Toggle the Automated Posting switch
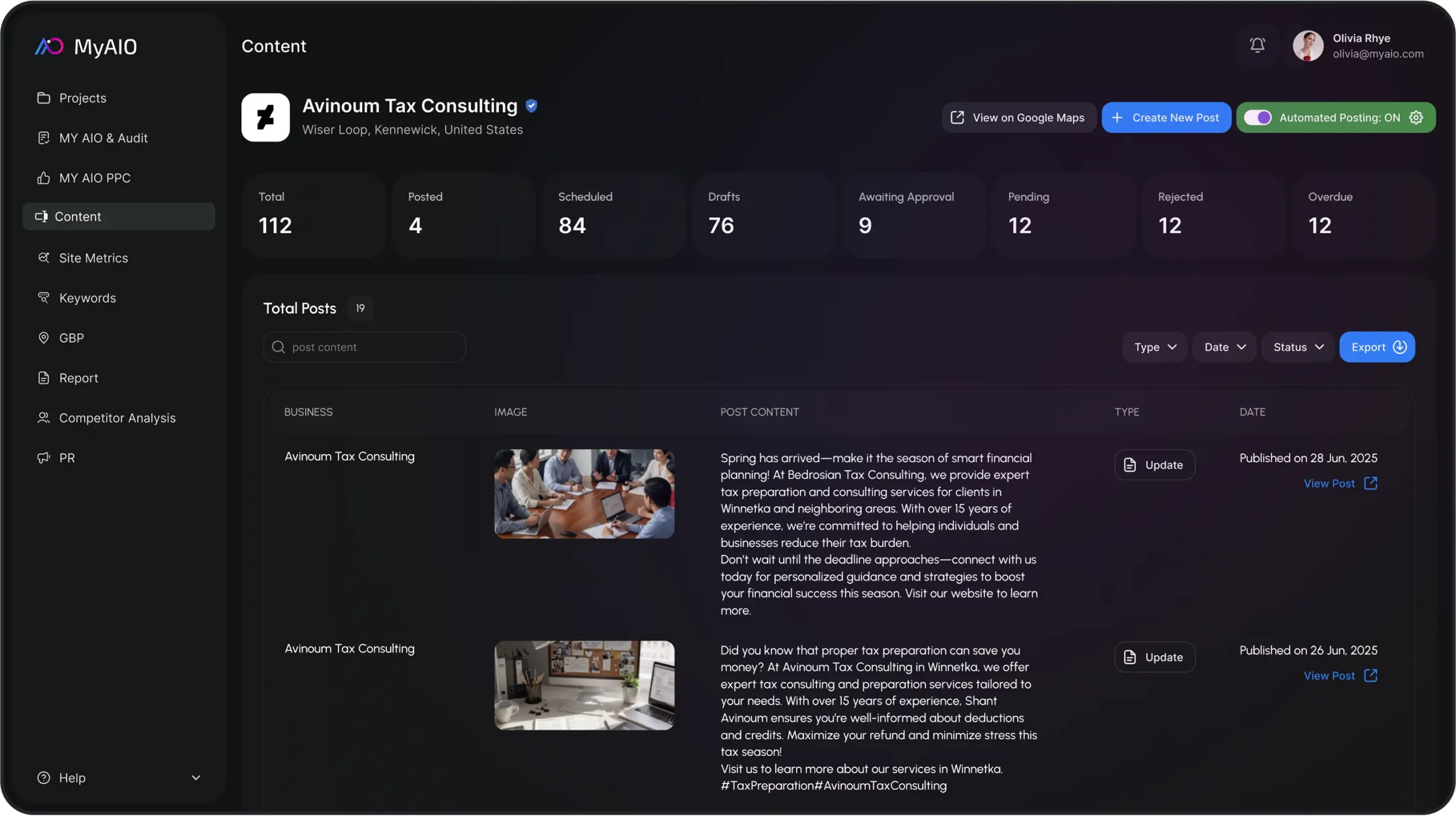 pos(1258,117)
